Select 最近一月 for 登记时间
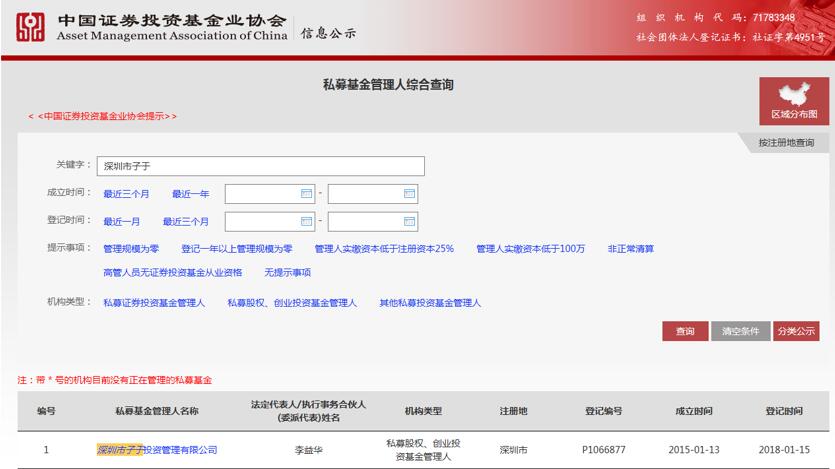 click(121, 221)
